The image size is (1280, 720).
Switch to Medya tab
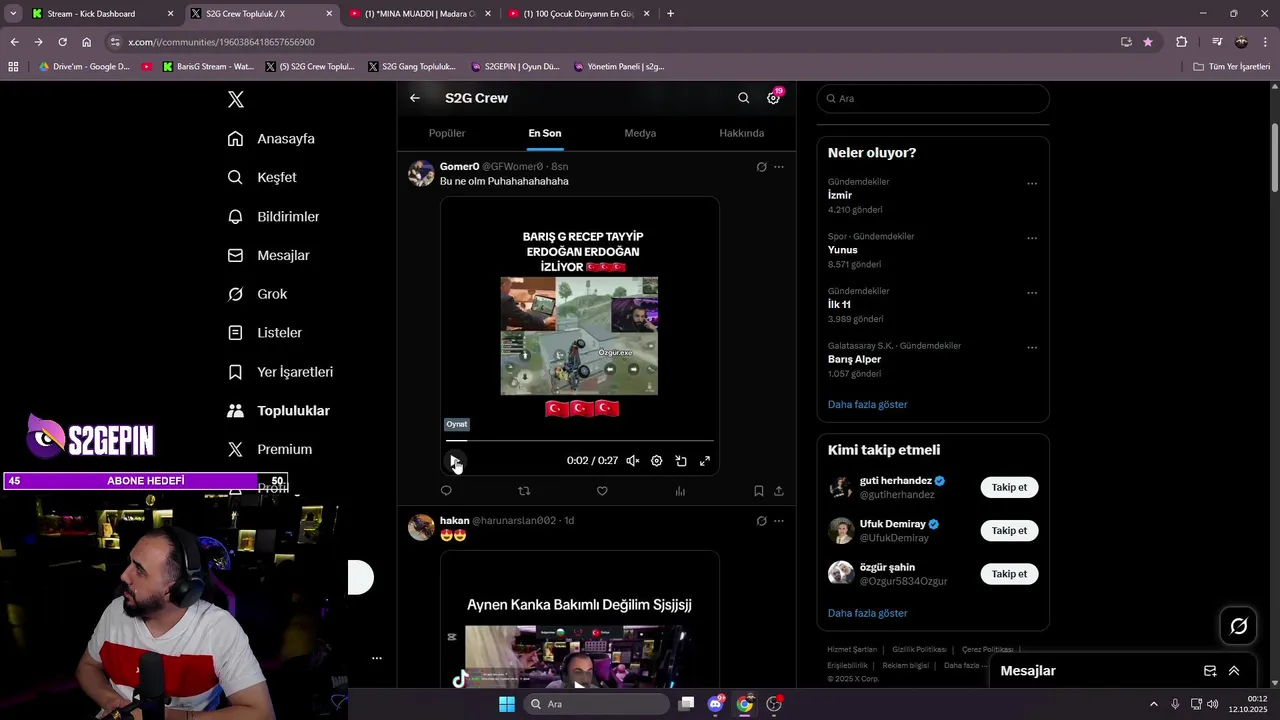640,133
